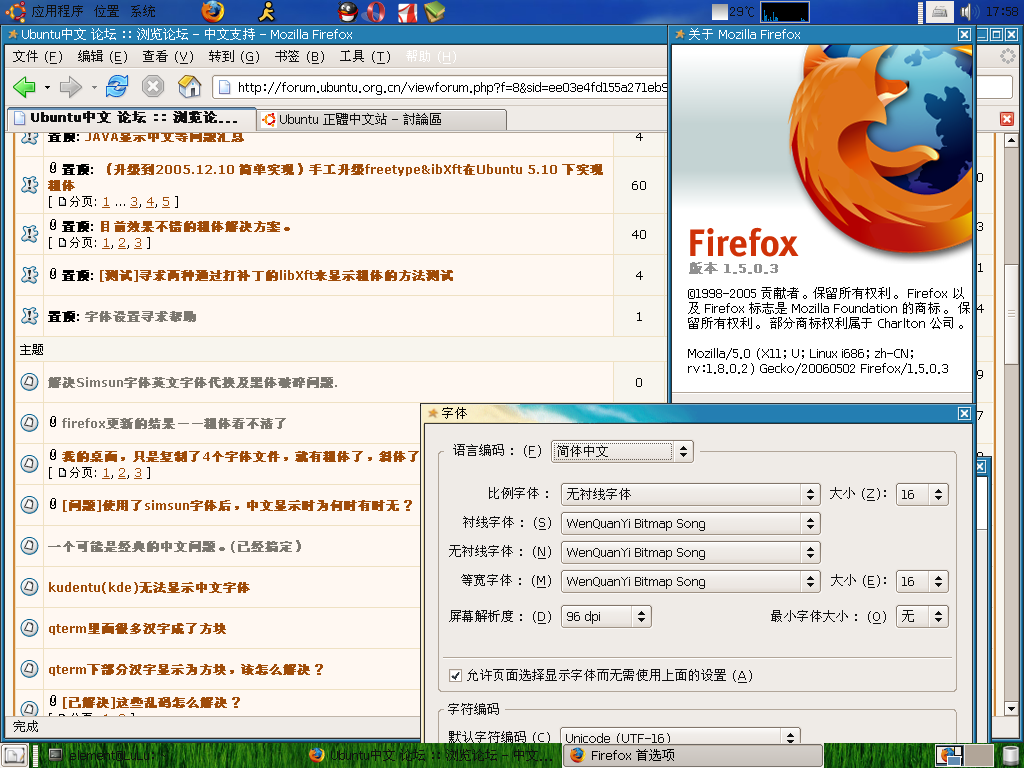The height and width of the screenshot is (768, 1024).
Task: Open the 转到 (G) menu
Action: click(x=234, y=57)
